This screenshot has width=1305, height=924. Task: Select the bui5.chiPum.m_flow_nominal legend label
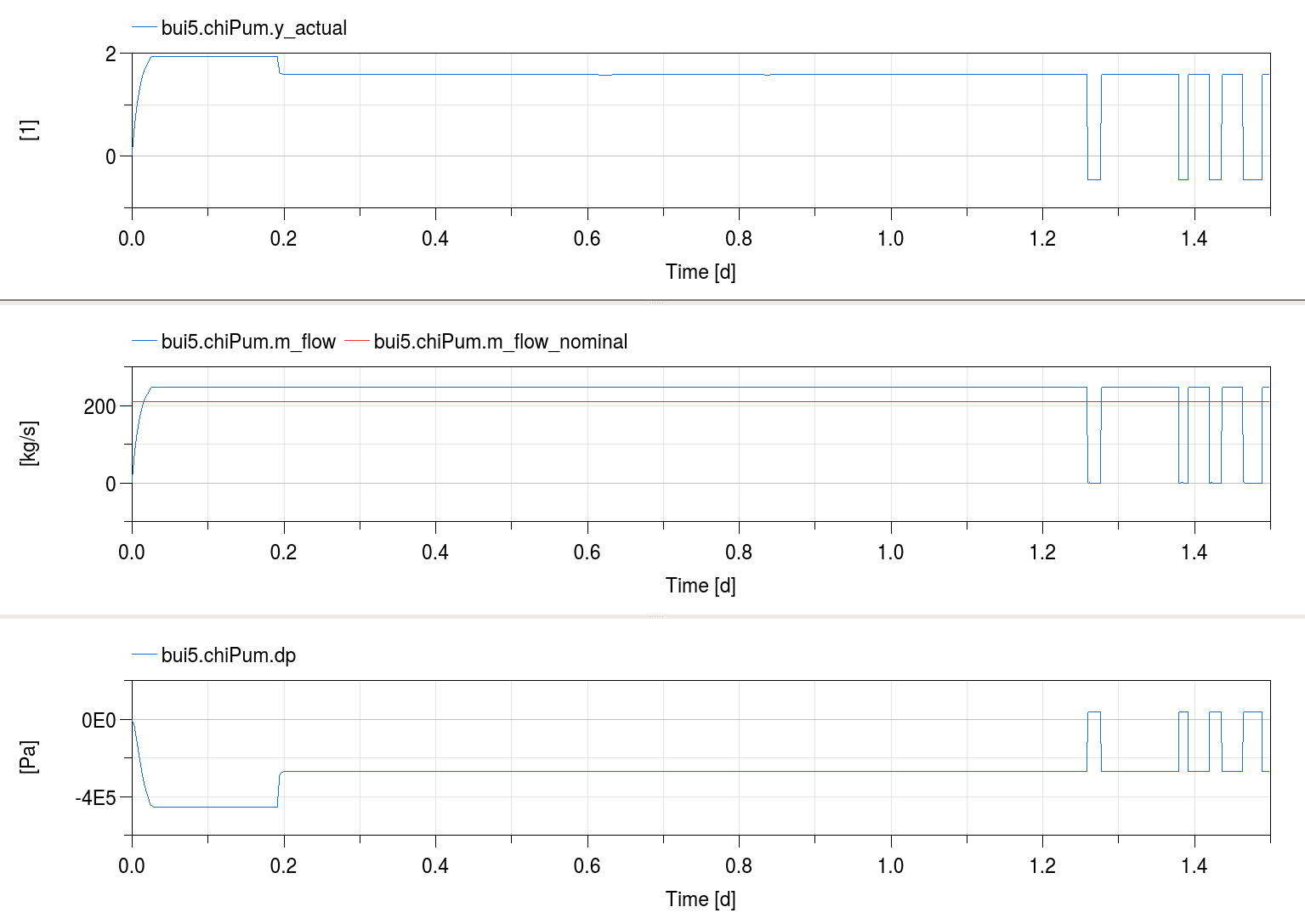click(502, 342)
